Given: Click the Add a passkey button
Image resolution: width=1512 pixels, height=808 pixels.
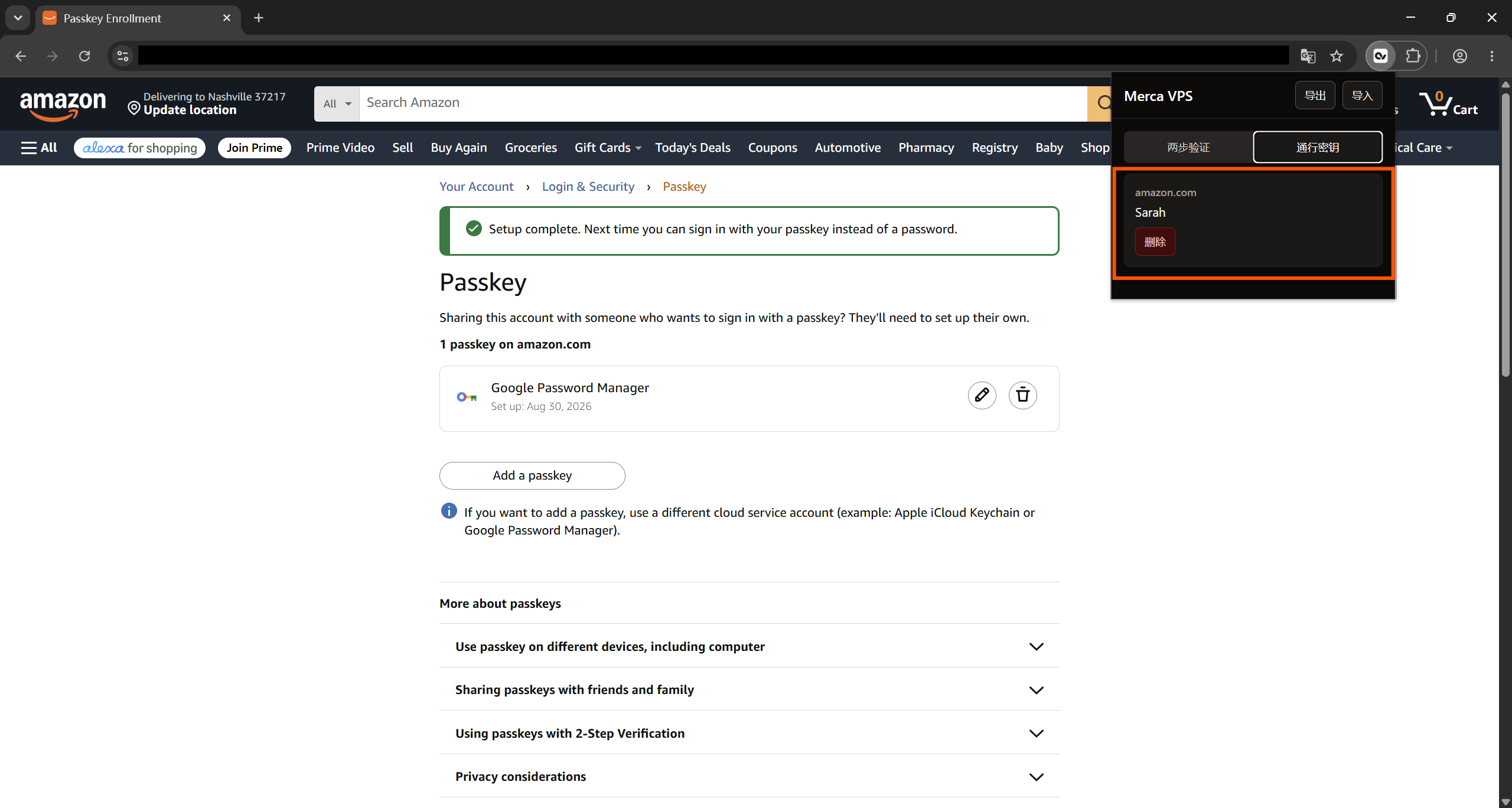Looking at the screenshot, I should (532, 475).
